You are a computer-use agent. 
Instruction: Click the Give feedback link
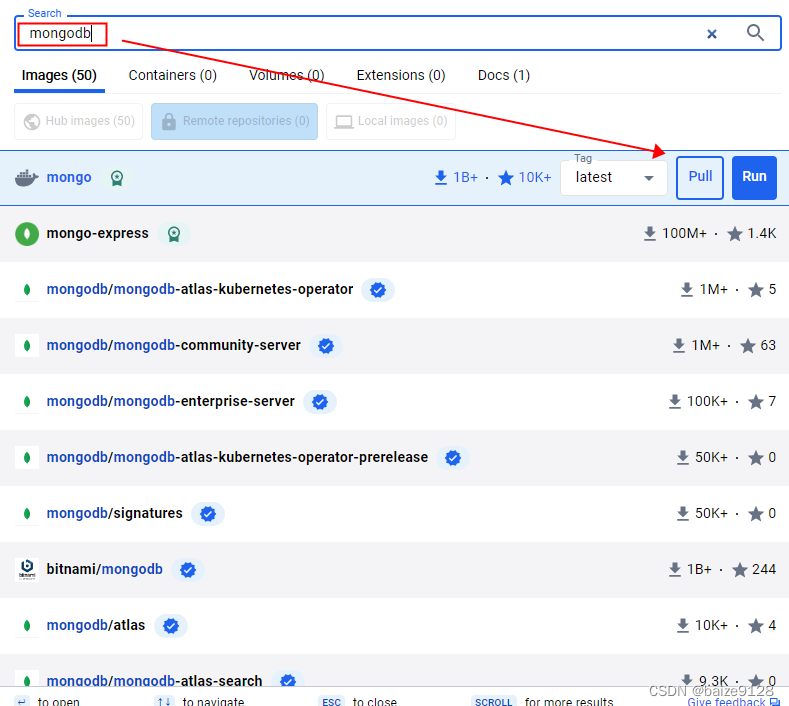click(x=734, y=701)
